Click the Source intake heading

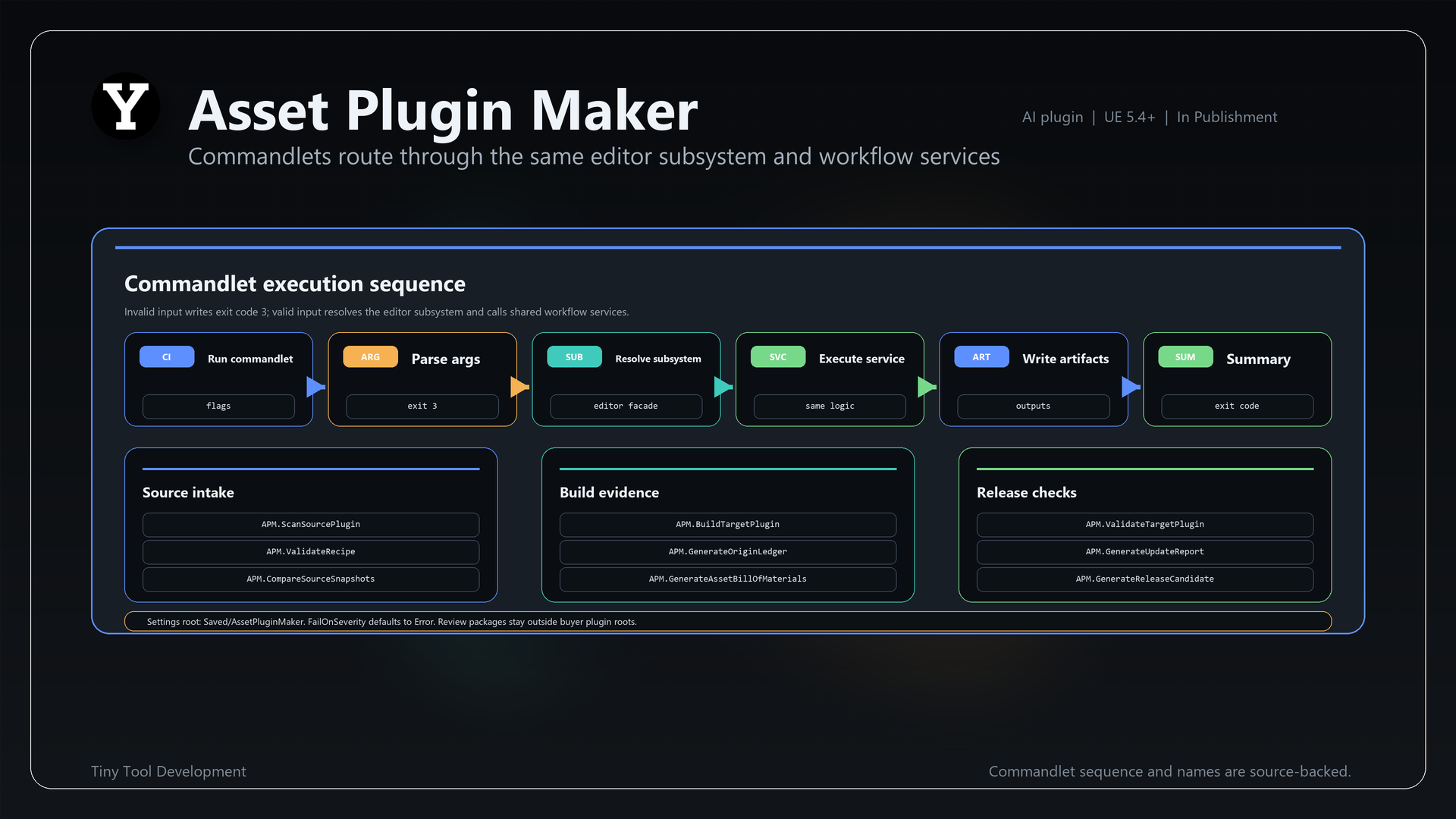[188, 493]
